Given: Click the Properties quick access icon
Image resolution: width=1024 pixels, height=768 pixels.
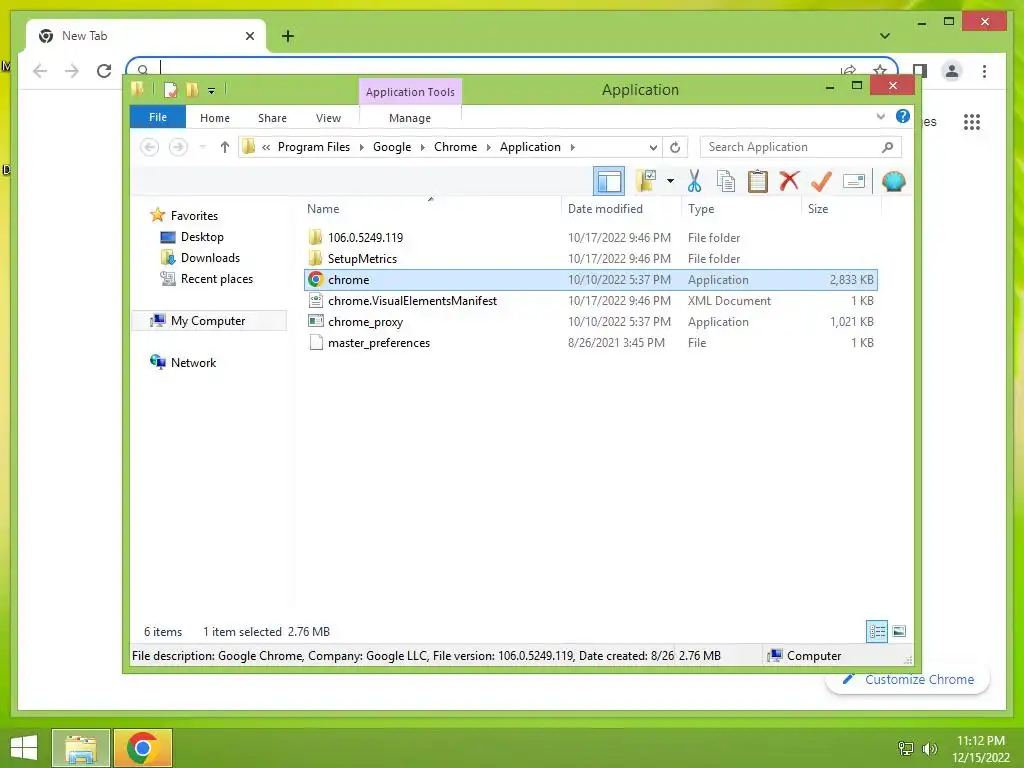Looking at the screenshot, I should point(170,90).
